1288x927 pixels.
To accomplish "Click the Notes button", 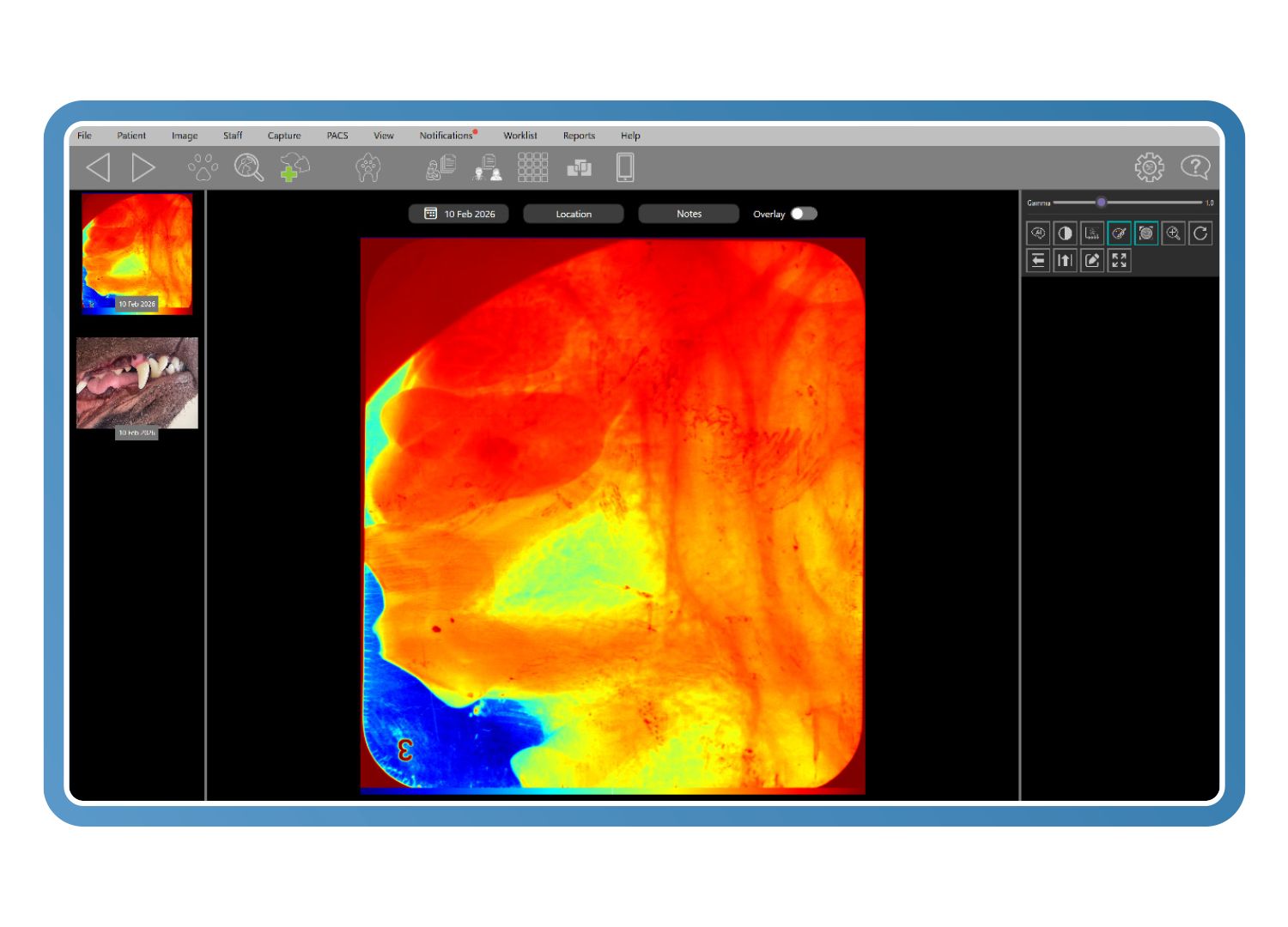I will tap(689, 214).
